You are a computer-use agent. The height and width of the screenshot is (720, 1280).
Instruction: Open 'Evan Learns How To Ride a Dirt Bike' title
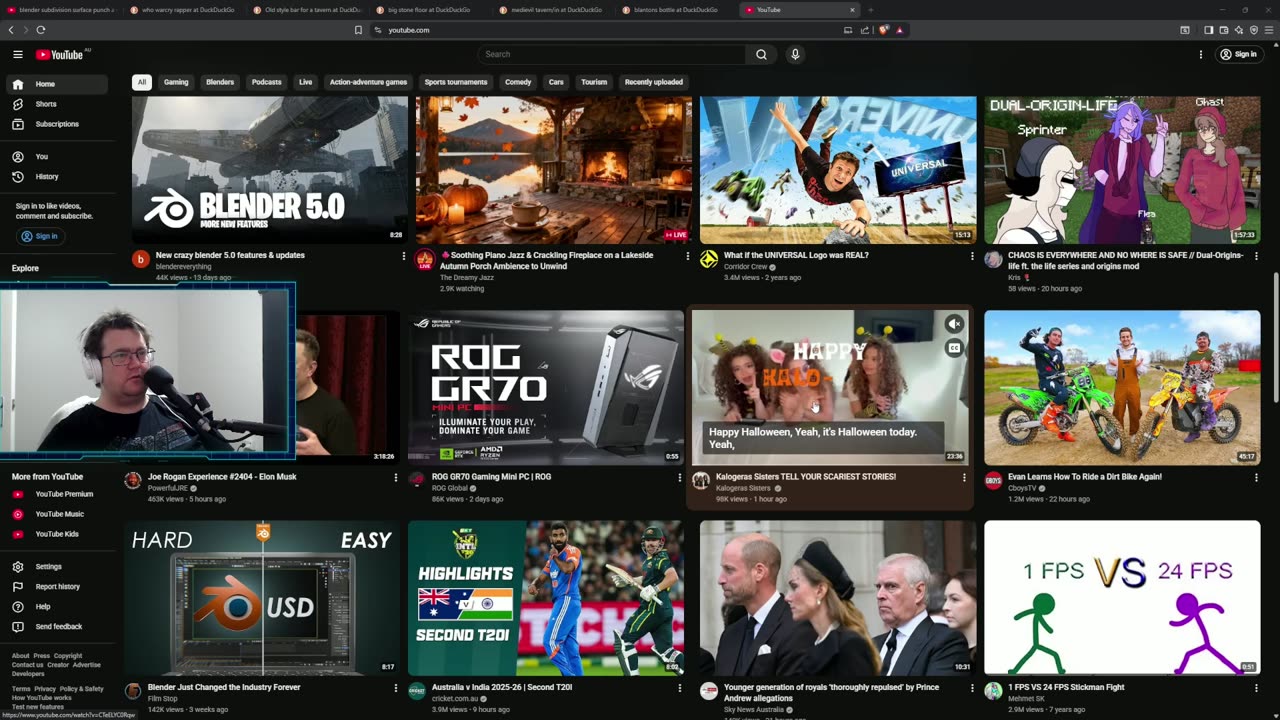point(1085,477)
